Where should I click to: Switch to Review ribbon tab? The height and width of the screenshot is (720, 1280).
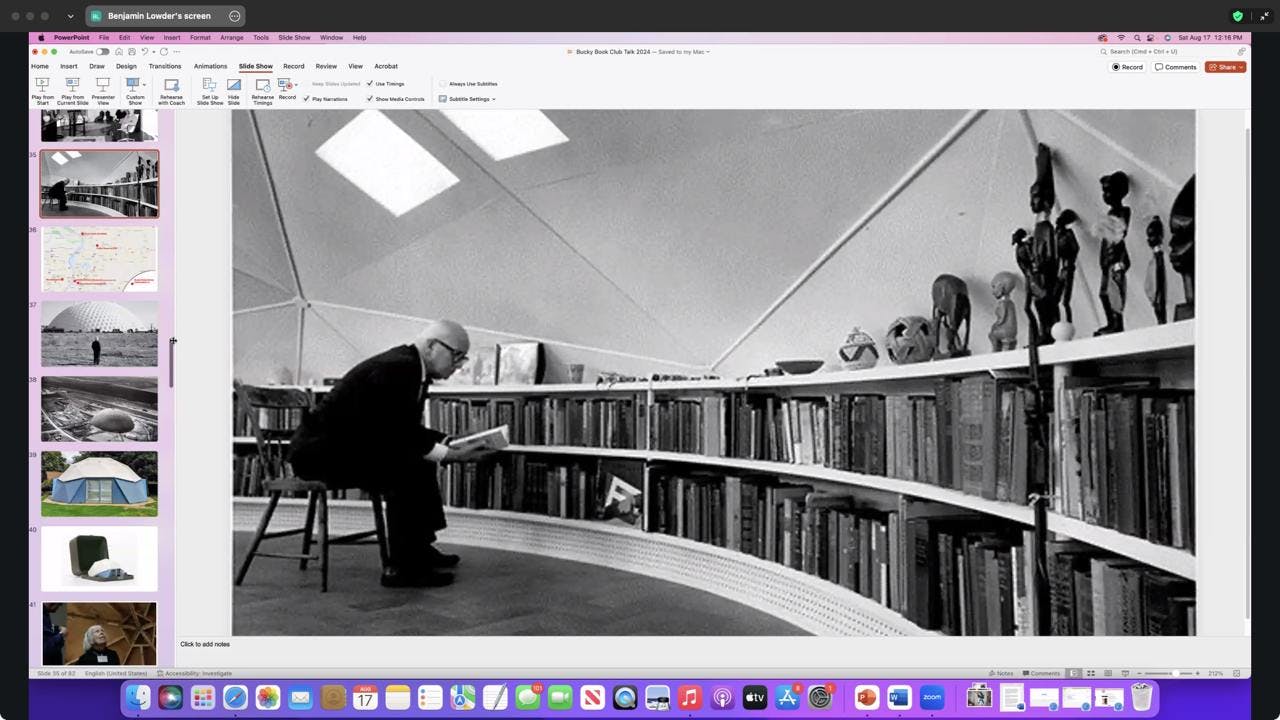(x=326, y=66)
